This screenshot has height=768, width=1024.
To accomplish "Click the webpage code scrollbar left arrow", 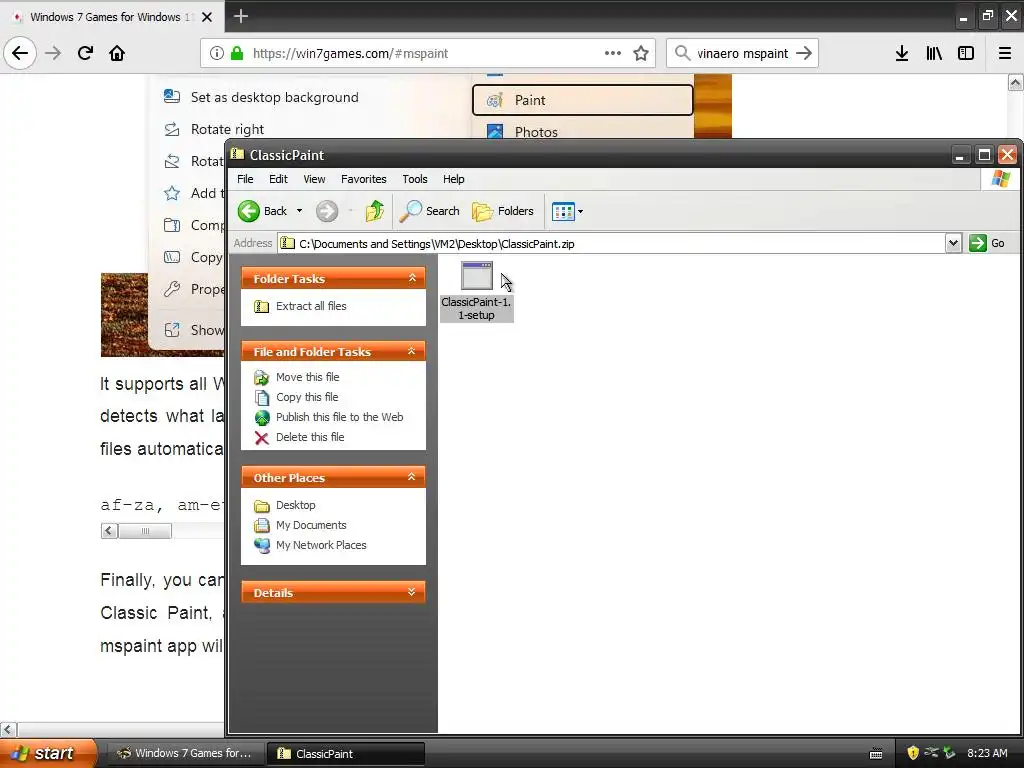I will point(109,531).
